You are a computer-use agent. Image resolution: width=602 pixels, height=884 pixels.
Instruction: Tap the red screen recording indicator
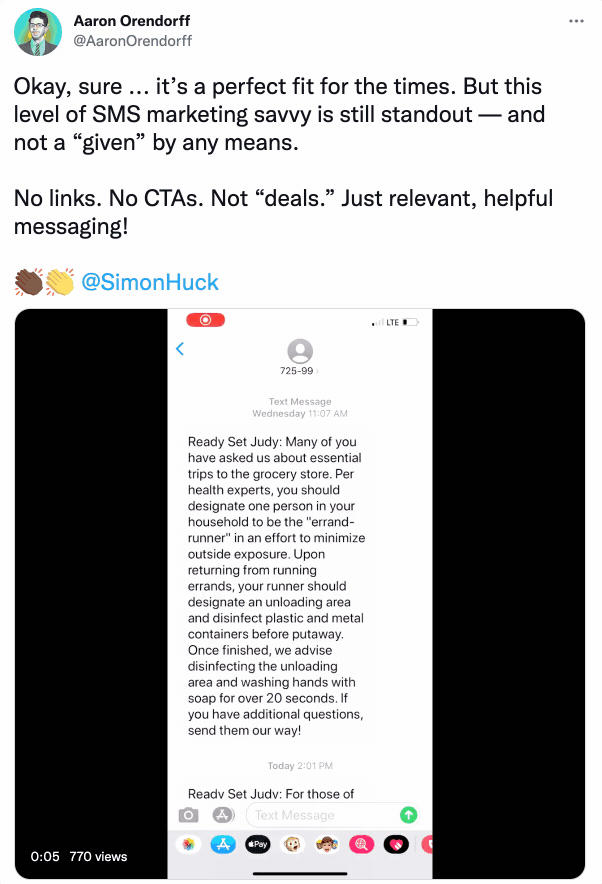[205, 320]
